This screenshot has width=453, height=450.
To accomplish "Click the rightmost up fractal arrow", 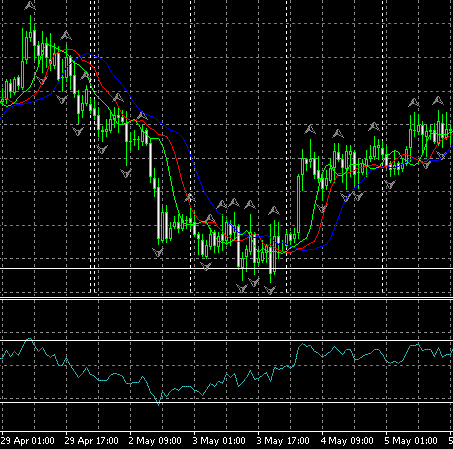I will tap(438, 101).
